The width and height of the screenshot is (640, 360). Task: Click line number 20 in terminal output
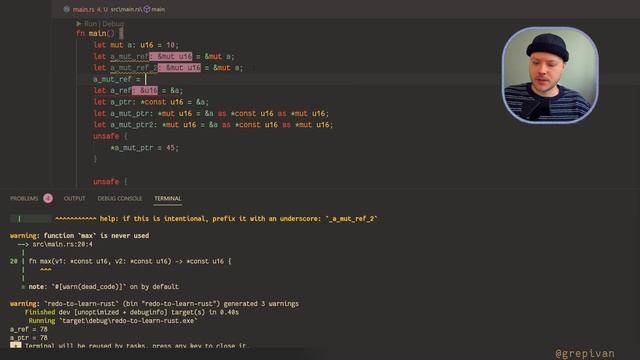13,261
